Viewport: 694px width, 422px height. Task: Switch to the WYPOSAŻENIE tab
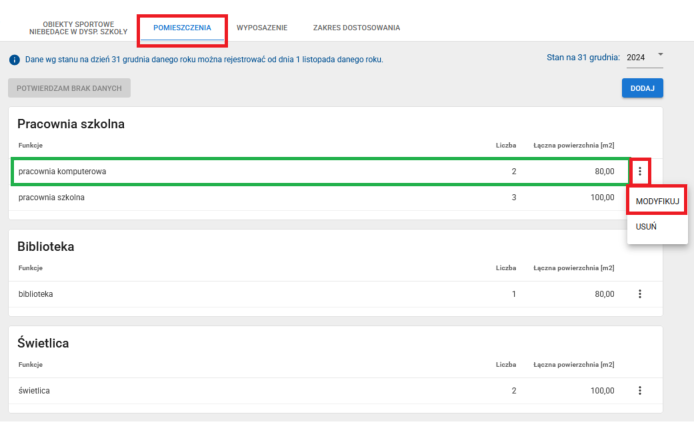(x=262, y=28)
